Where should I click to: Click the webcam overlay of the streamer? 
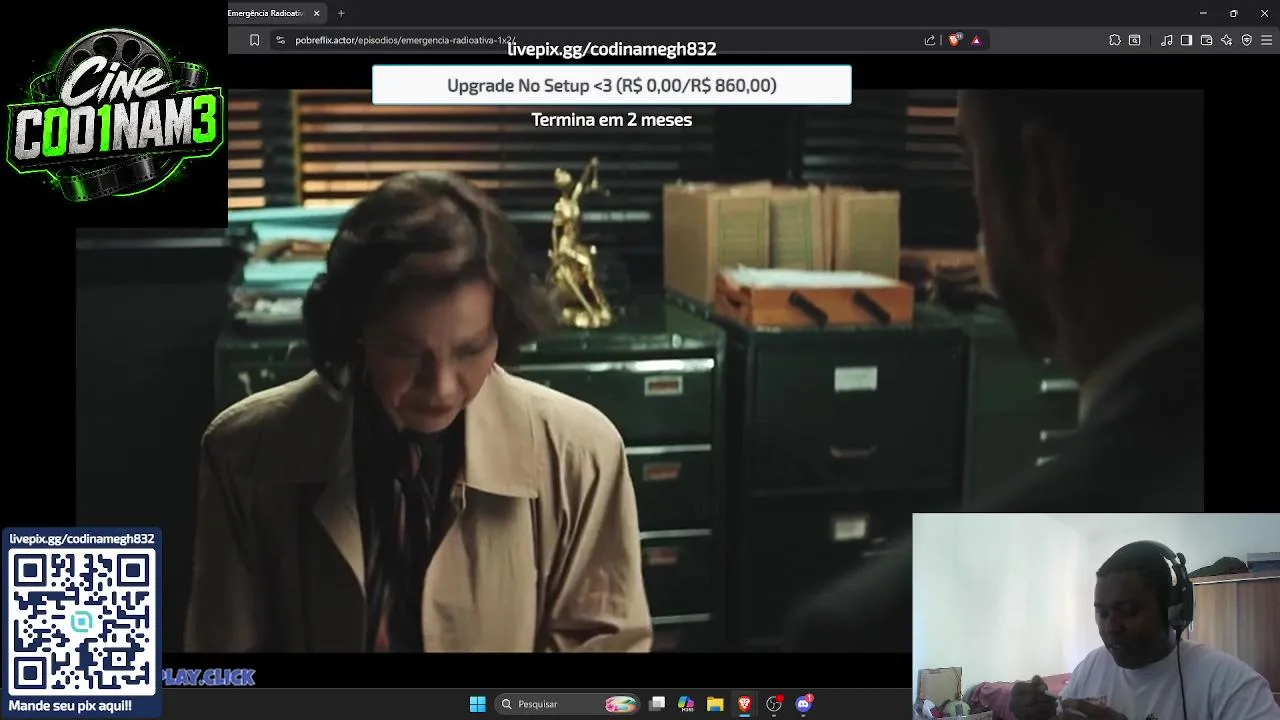tap(1096, 617)
